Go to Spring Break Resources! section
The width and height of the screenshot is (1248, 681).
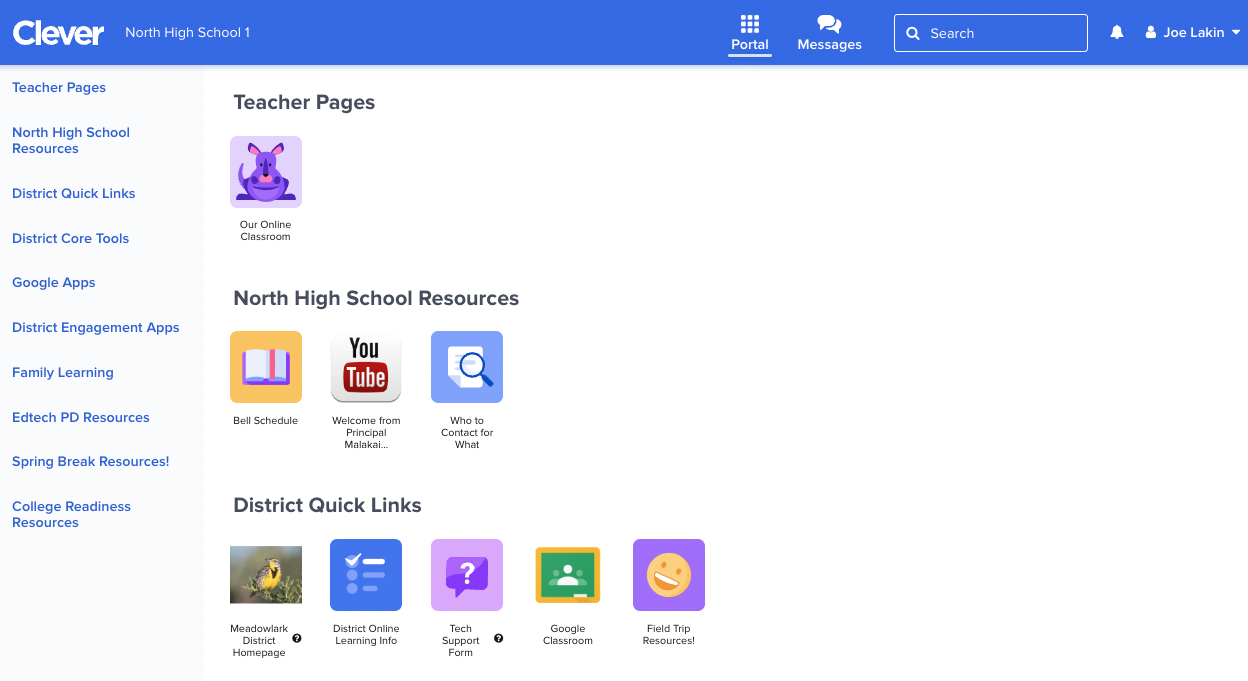coord(90,461)
